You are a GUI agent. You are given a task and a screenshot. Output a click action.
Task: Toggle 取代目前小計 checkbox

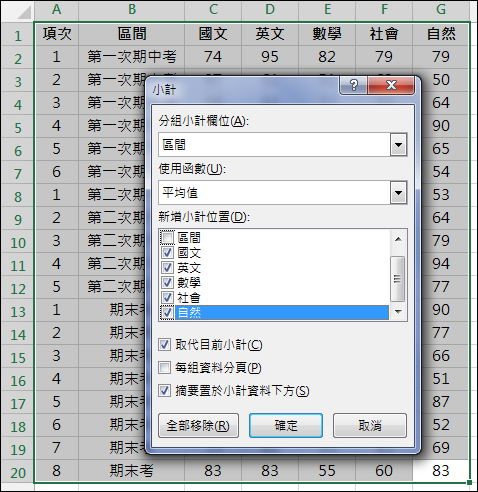click(x=164, y=345)
